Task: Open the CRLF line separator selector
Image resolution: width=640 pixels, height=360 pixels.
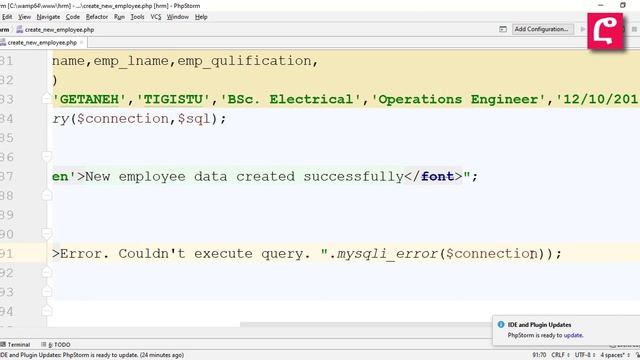Action: coord(560,355)
